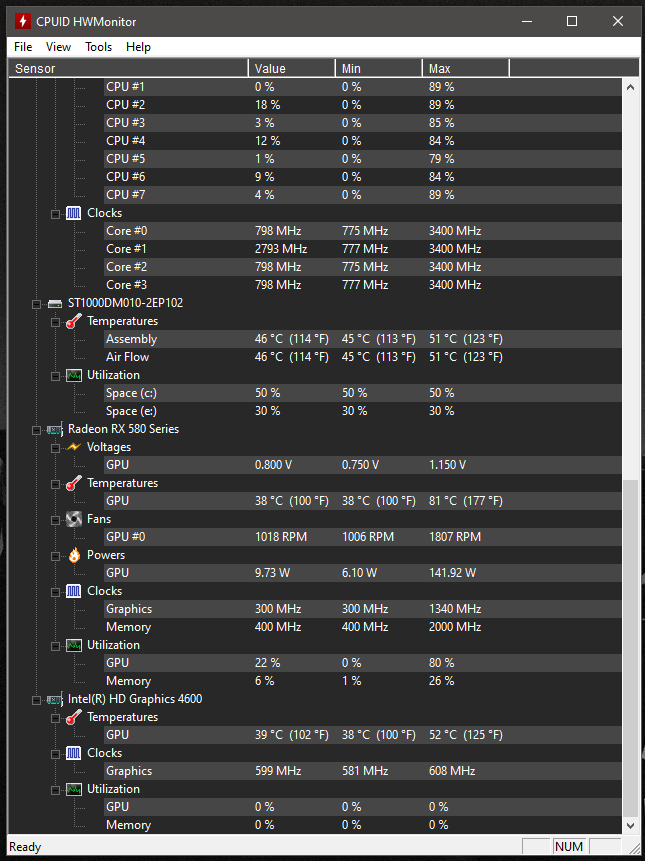Click the Intel HD Graphics 4600 card icon
The height and width of the screenshot is (865, 645).
(x=54, y=700)
